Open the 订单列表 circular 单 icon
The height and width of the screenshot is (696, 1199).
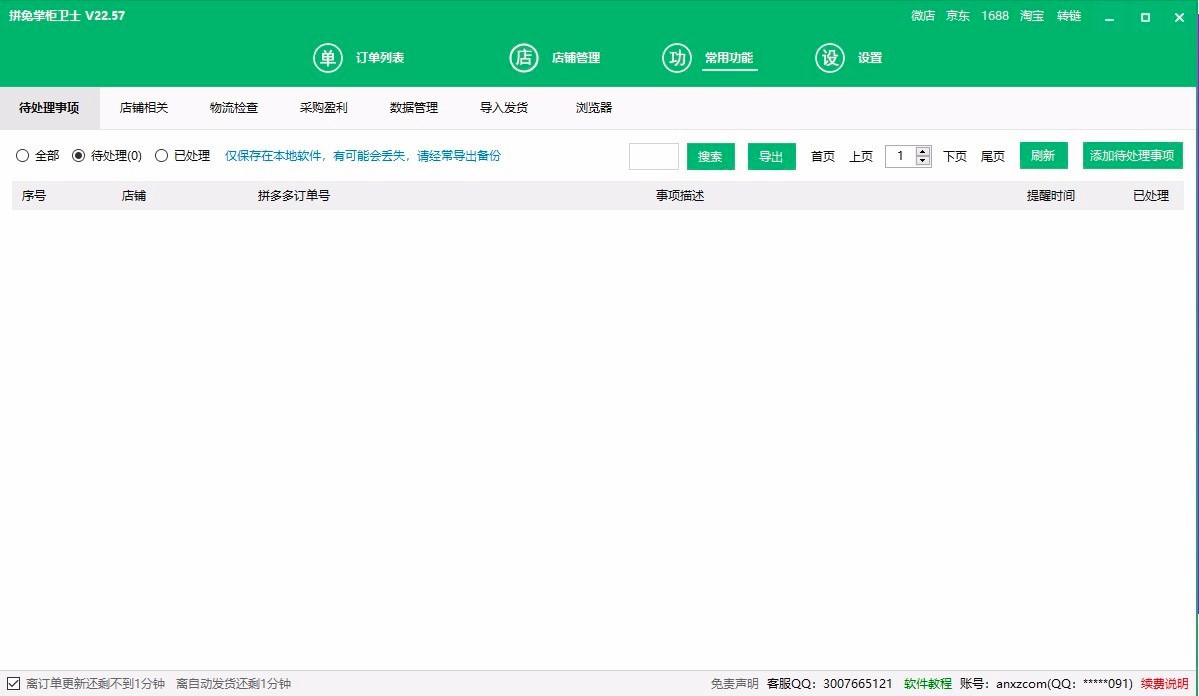327,58
